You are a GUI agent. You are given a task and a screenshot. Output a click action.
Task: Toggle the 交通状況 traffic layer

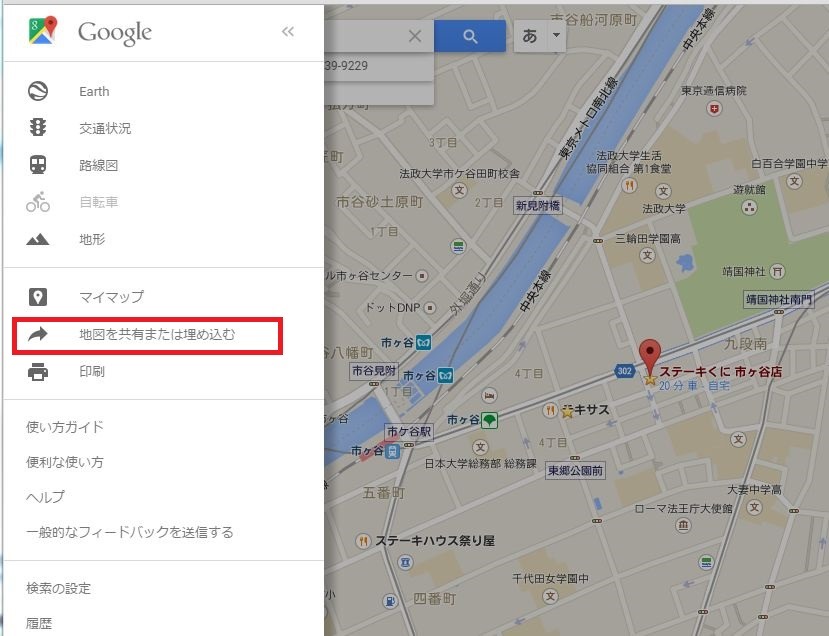coord(105,128)
